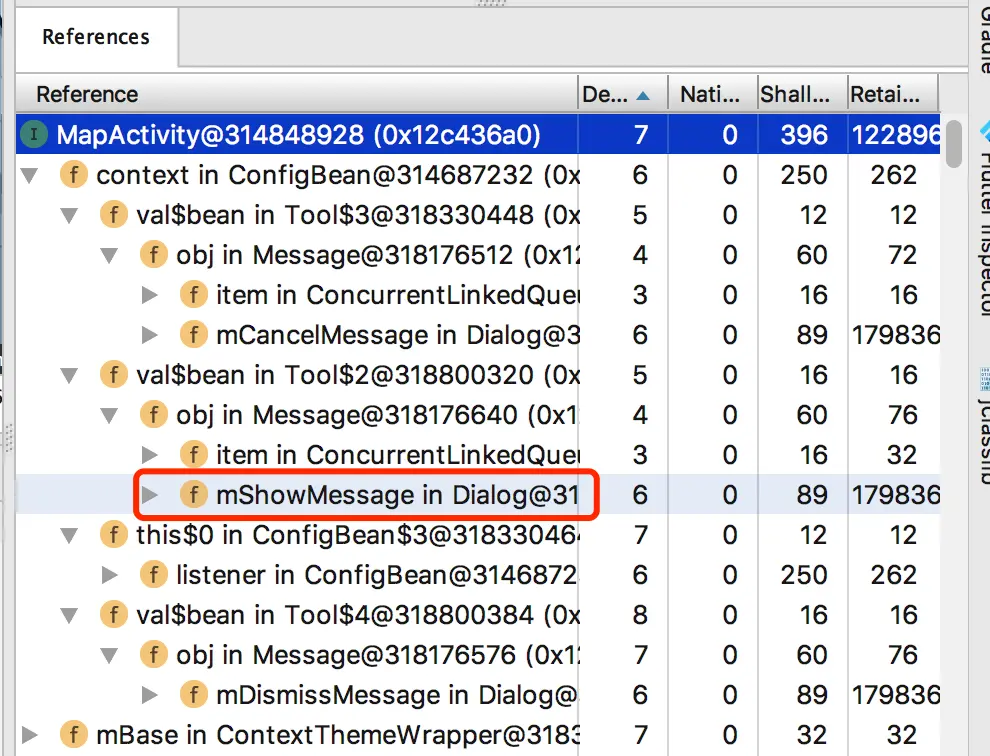The width and height of the screenshot is (990, 756).
Task: Select the mShowMessage in Dialog row
Action: pyautogui.click(x=478, y=495)
